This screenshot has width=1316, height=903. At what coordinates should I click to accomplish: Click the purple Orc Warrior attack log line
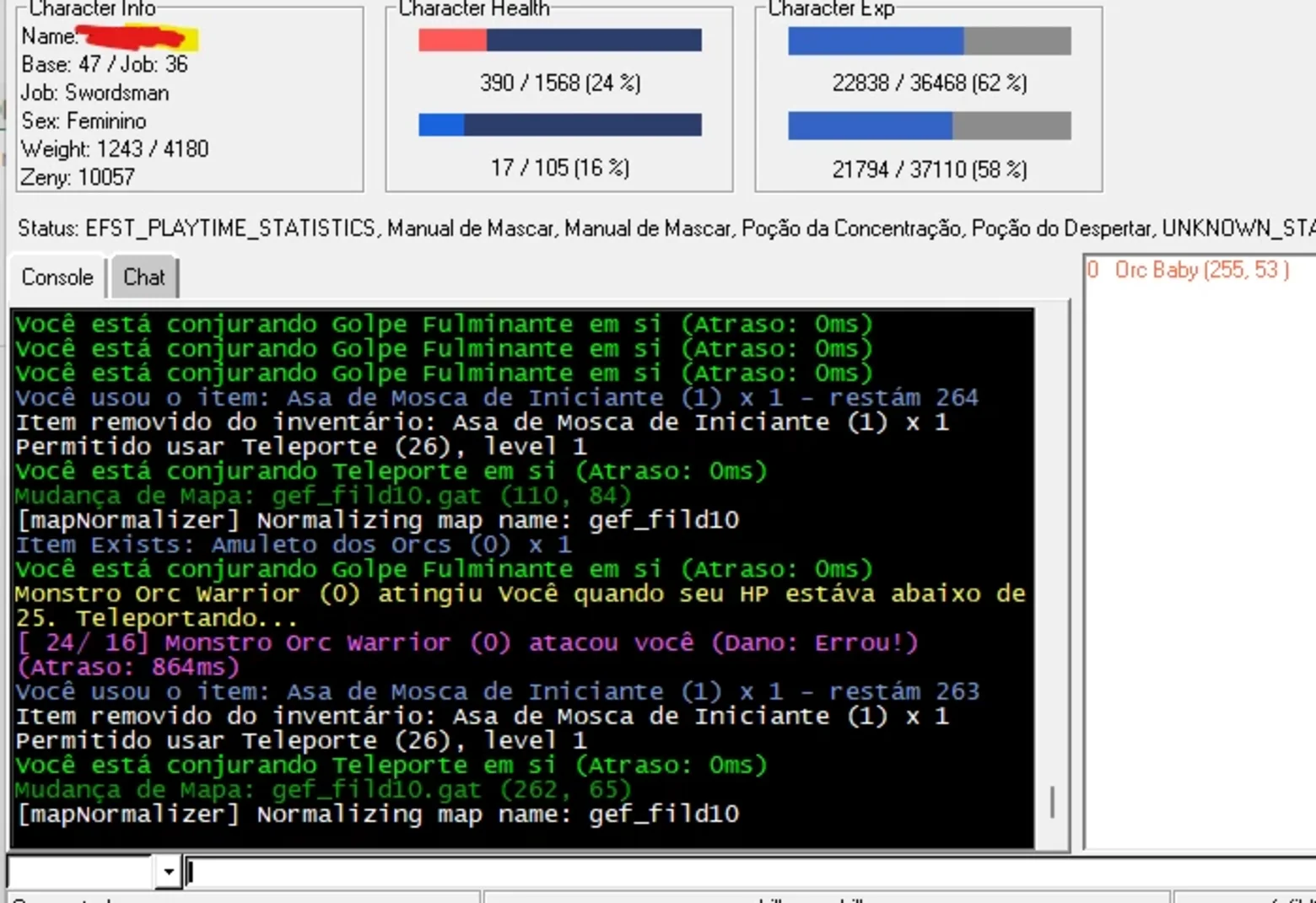point(467,654)
